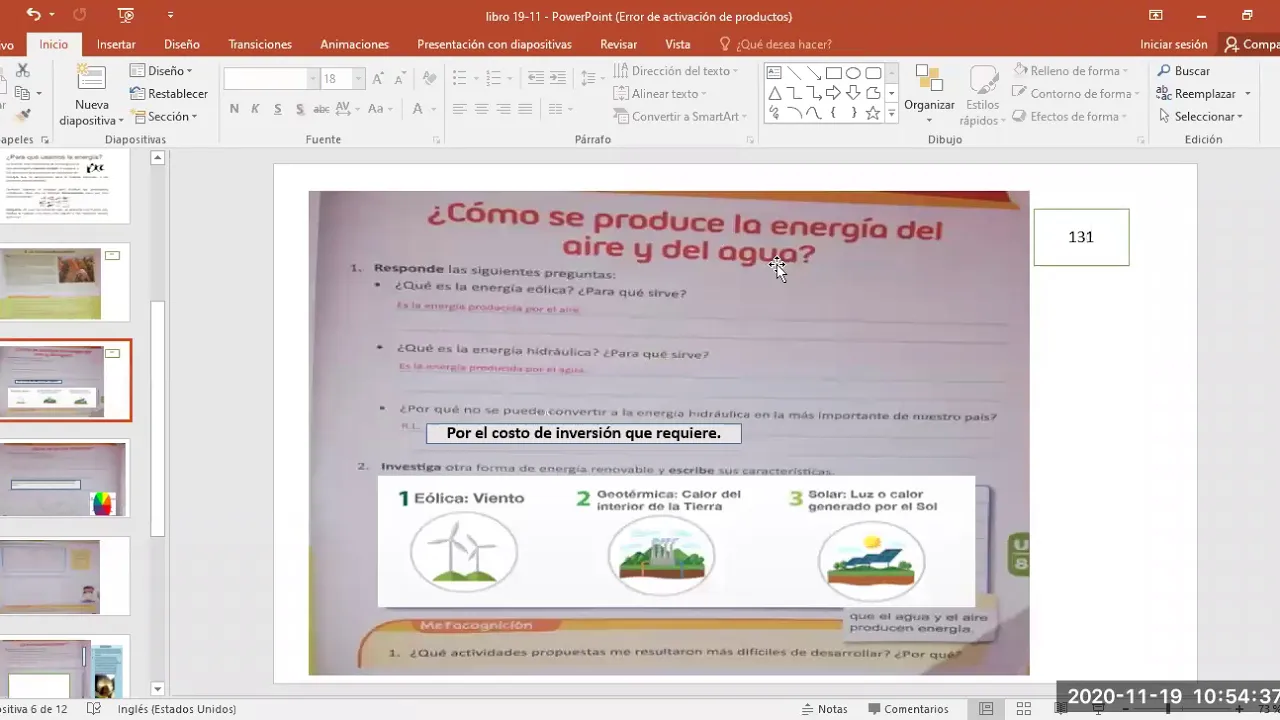Pick the oval shape in the shapes gallery
1280x720 pixels.
[x=853, y=73]
